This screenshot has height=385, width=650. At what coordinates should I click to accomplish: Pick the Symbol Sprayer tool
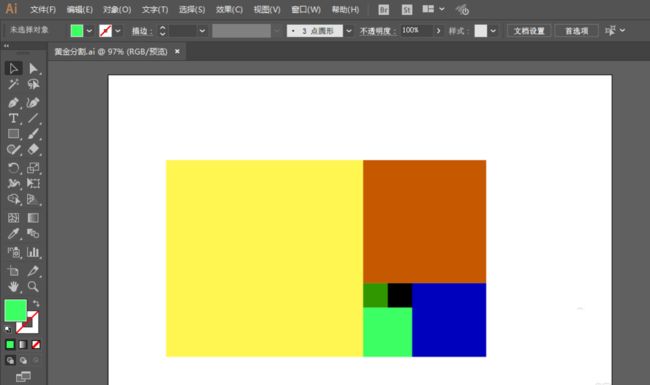point(13,252)
